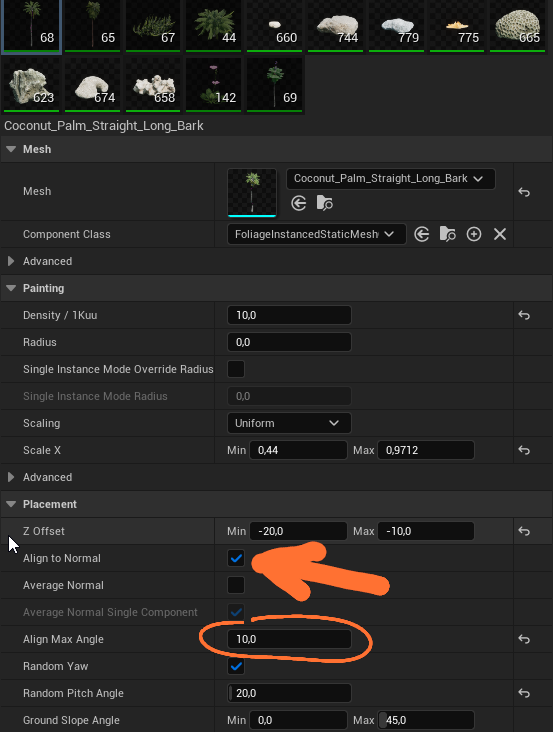Viewport: 553px width, 732px height.
Task: Browse to mesh asset in Content Browser
Action: pos(324,204)
